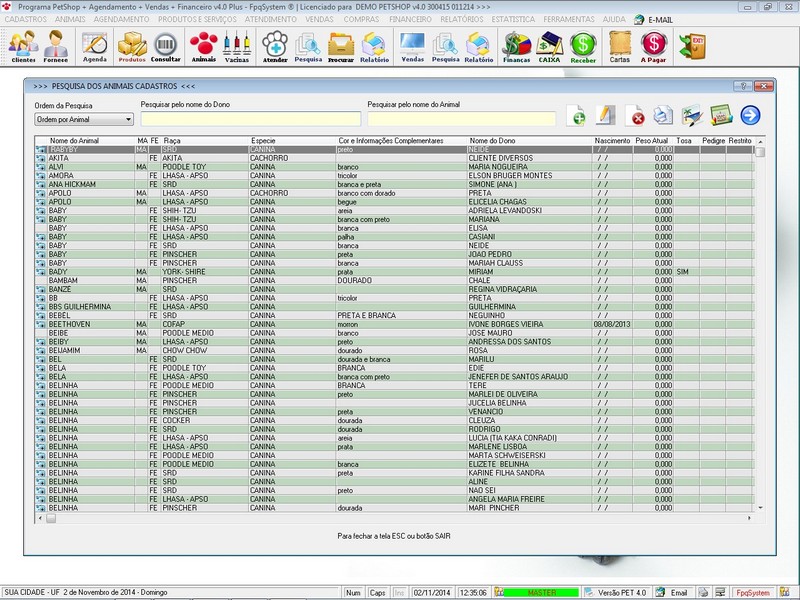Click the blue arrow exit icon
Image resolution: width=800 pixels, height=600 pixels.
pos(748,114)
